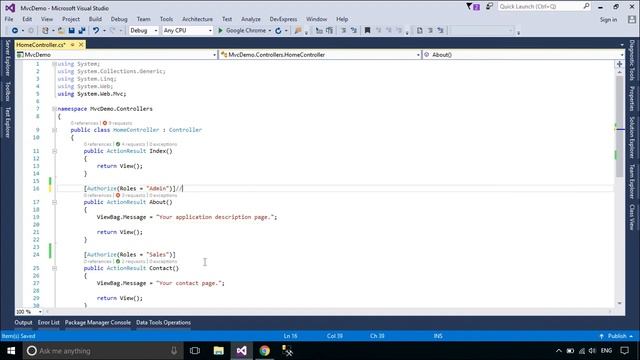Screen dimensions: 640x360
Task: Start debugging with the green play arrow
Action: tap(220, 31)
